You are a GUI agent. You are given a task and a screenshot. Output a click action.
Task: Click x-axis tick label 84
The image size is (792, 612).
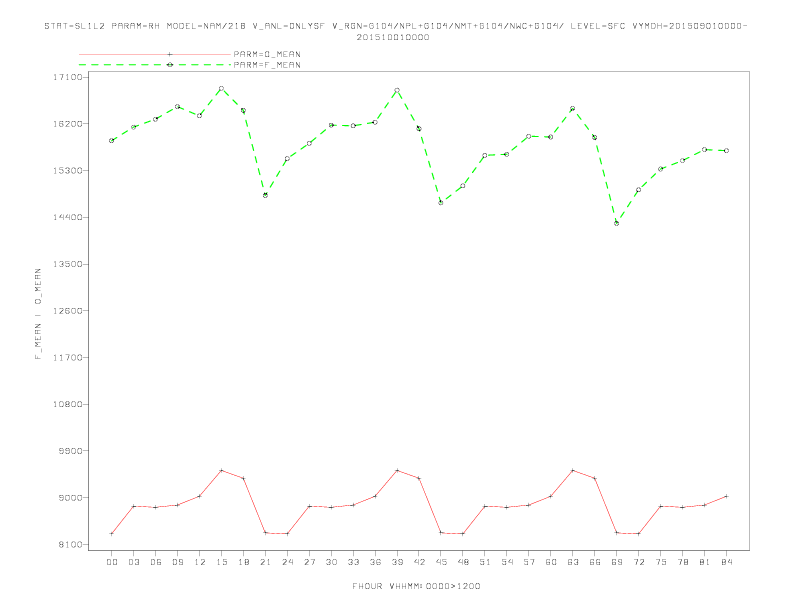(x=726, y=562)
